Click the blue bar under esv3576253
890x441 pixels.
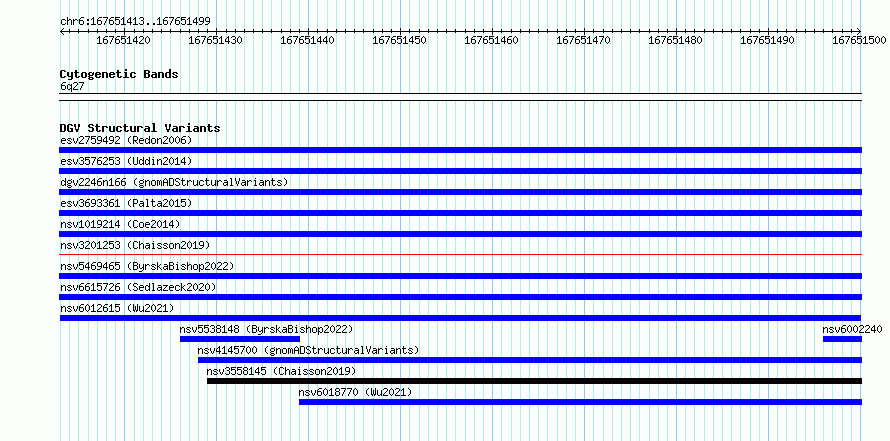(x=460, y=171)
